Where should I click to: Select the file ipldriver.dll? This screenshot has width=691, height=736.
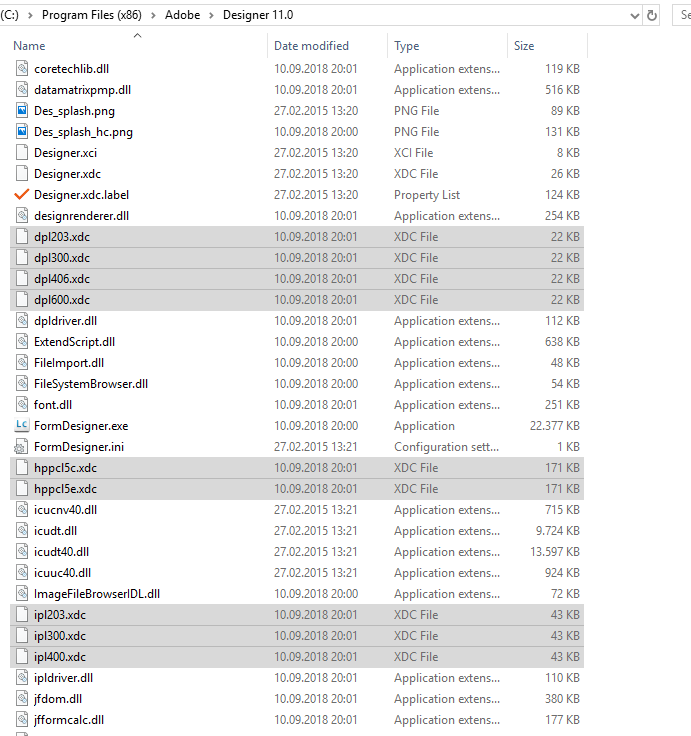(297, 678)
